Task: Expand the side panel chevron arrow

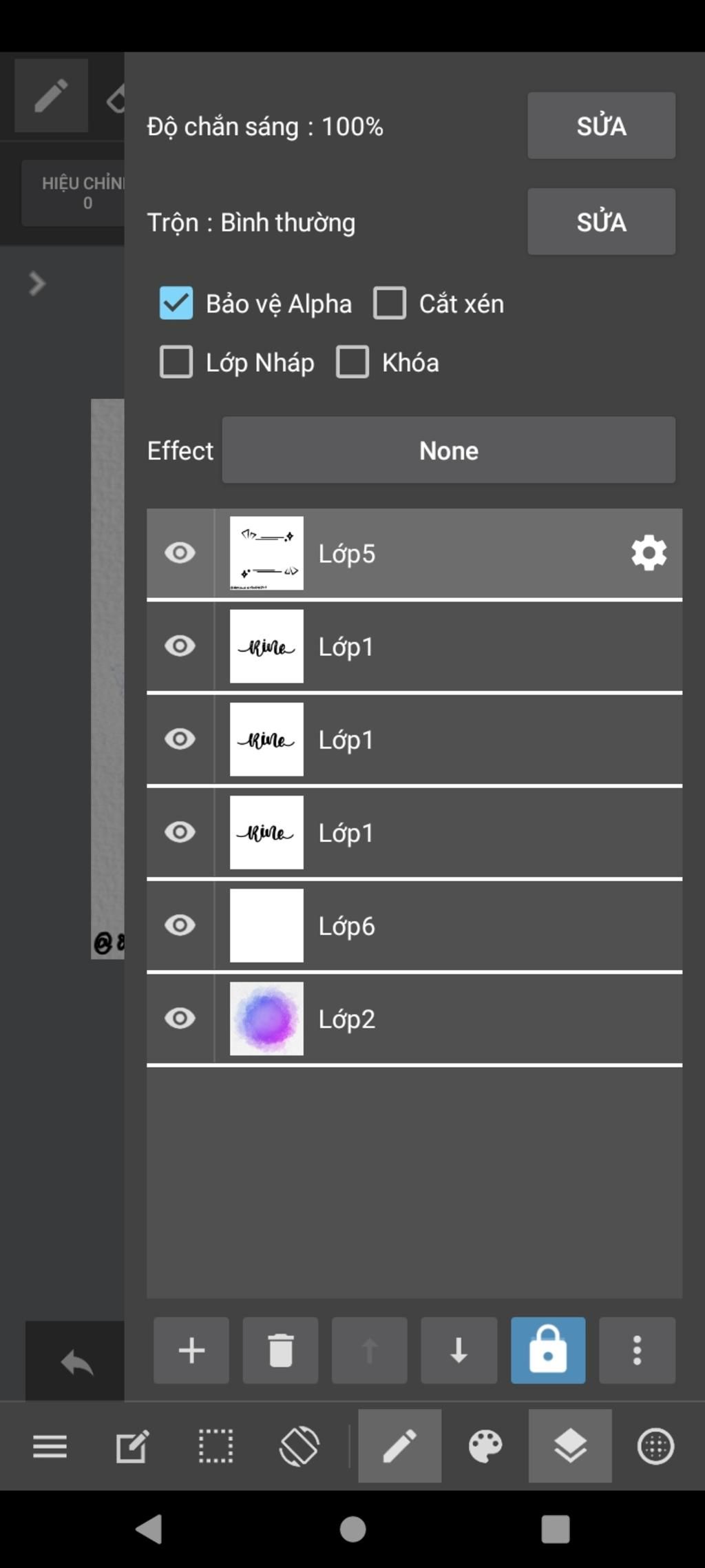Action: click(37, 283)
